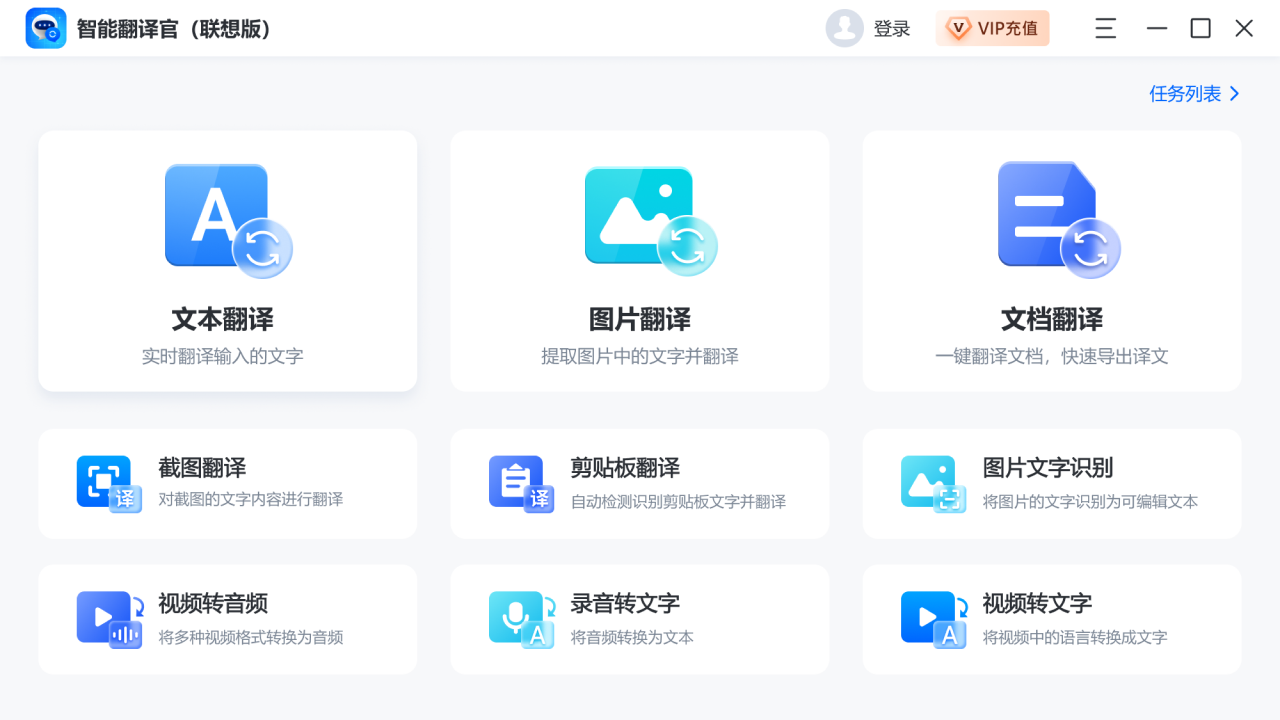Viewport: 1280px width, 720px height.
Task: Click the app logo in the title bar
Action: tap(46, 28)
